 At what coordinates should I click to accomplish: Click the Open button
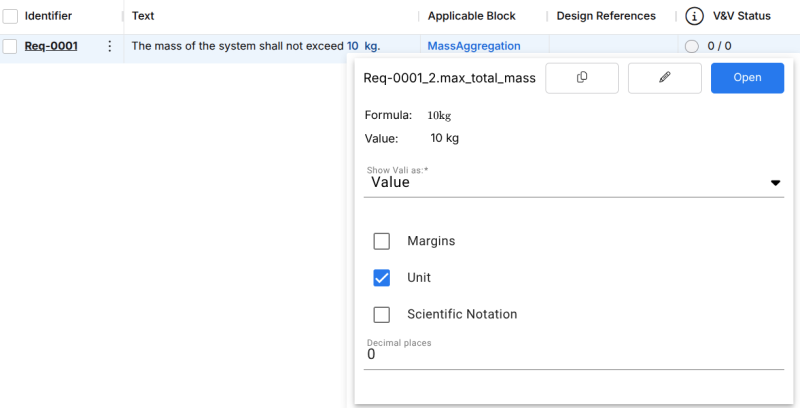click(x=747, y=78)
